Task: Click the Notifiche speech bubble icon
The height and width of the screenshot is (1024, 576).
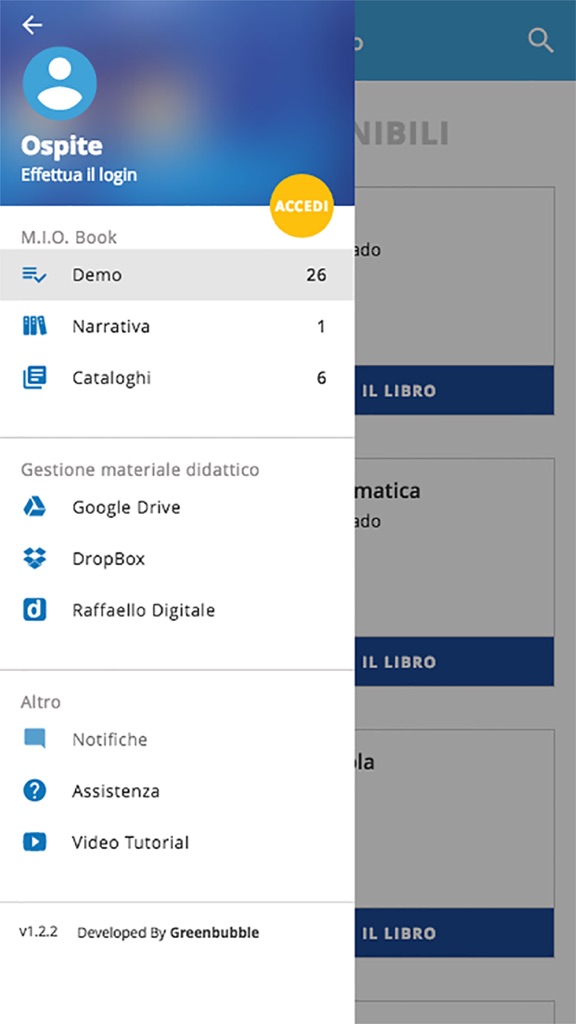Action: (34, 739)
